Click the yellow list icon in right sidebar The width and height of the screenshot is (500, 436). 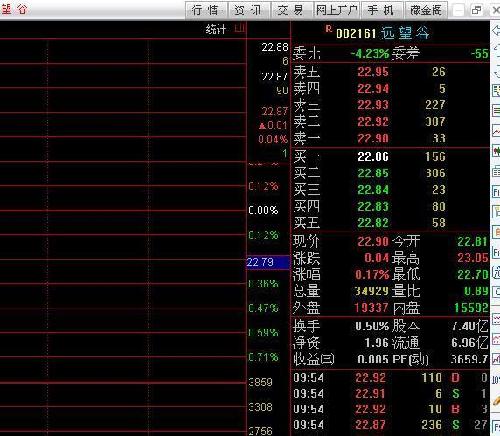pyautogui.click(x=496, y=91)
